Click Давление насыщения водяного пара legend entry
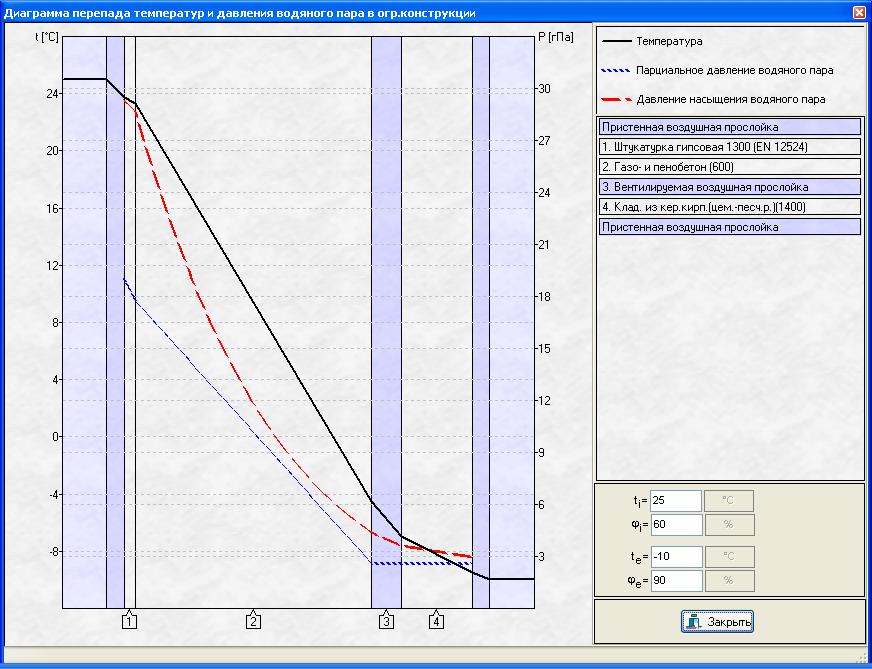Screen dimensions: 872x669 pyautogui.click(x=731, y=100)
